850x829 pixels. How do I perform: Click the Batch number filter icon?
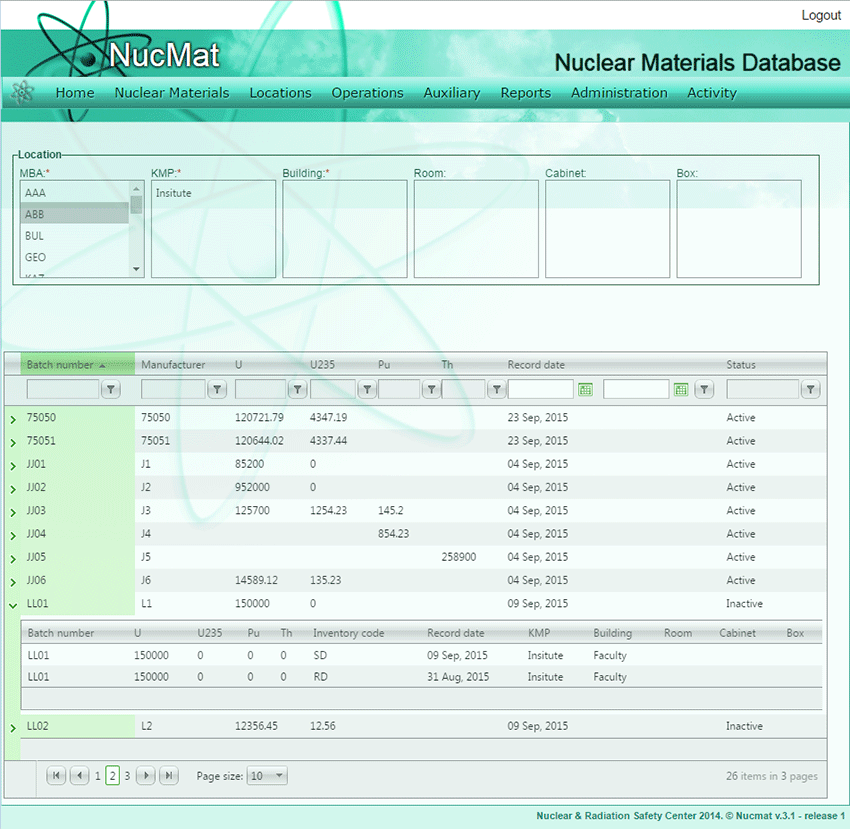tap(112, 389)
